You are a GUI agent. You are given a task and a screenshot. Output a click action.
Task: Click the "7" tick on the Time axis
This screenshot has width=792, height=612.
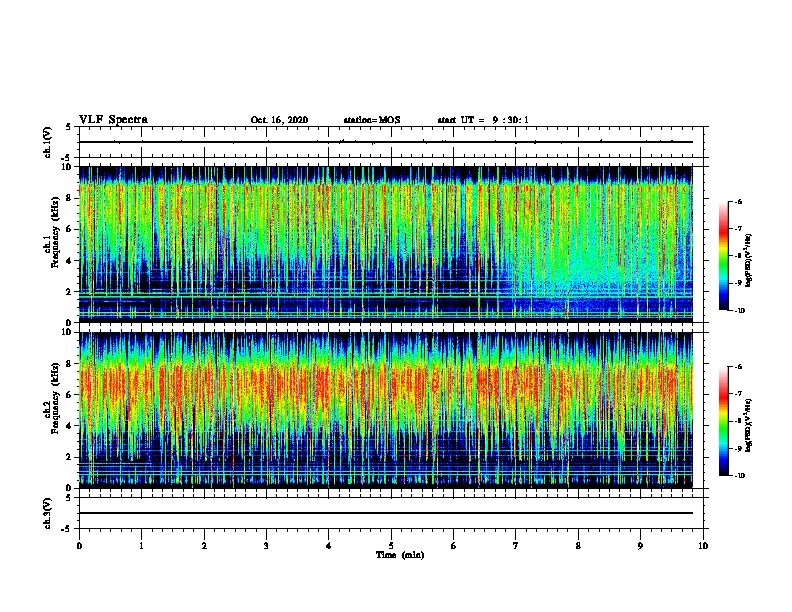click(516, 546)
